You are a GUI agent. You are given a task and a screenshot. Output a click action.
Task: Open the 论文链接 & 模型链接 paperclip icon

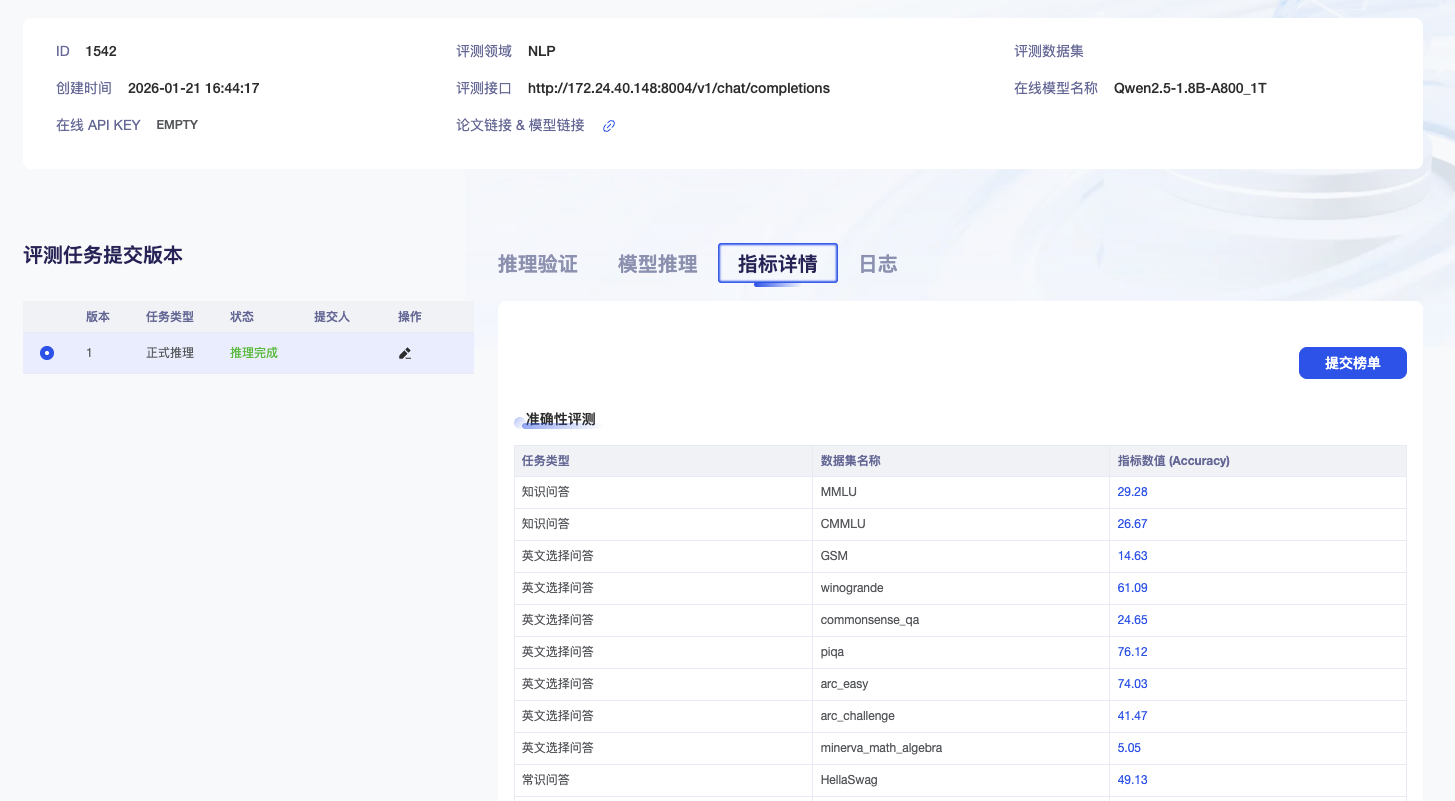(608, 126)
